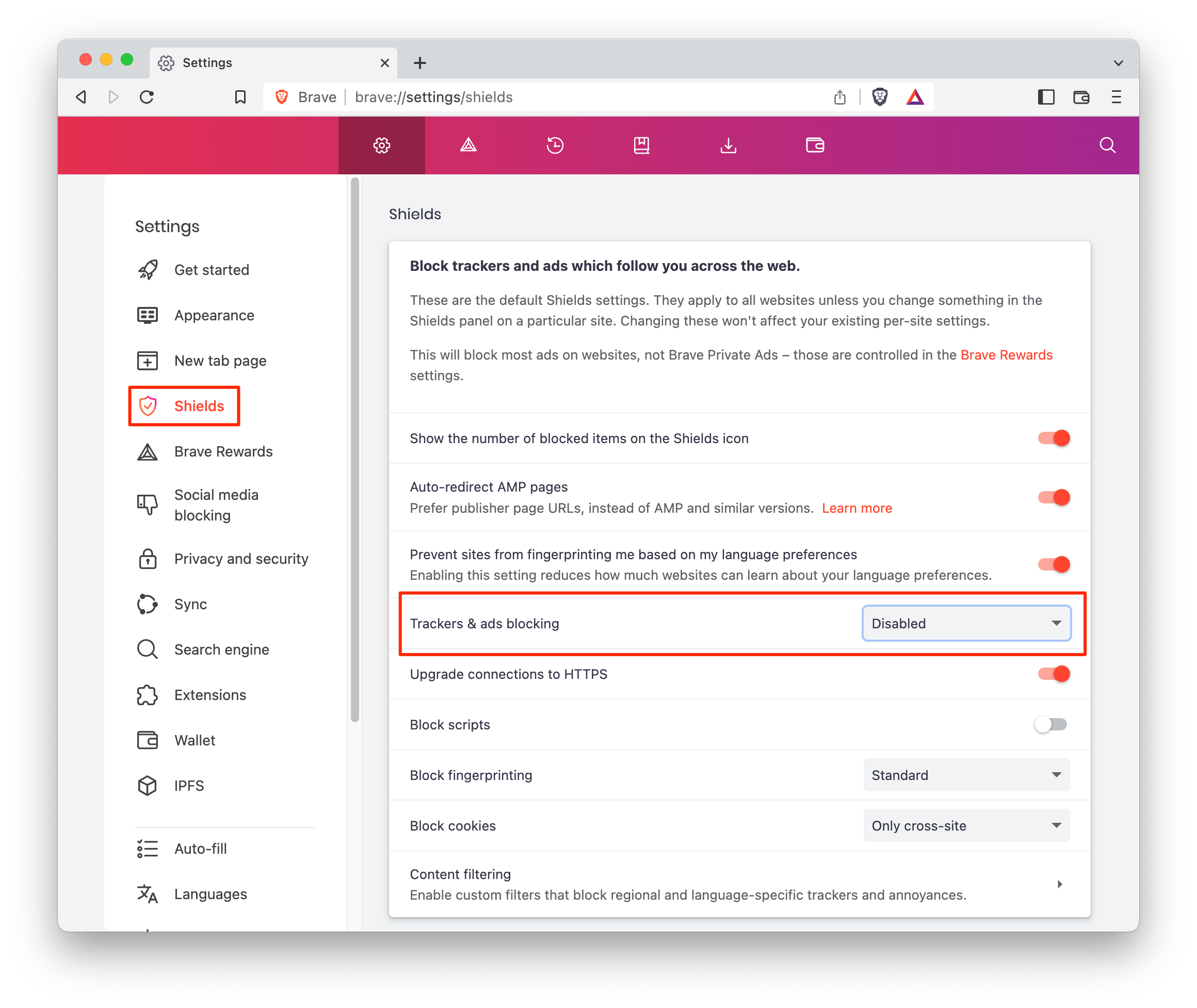Open Get started in sidebar

point(193,270)
